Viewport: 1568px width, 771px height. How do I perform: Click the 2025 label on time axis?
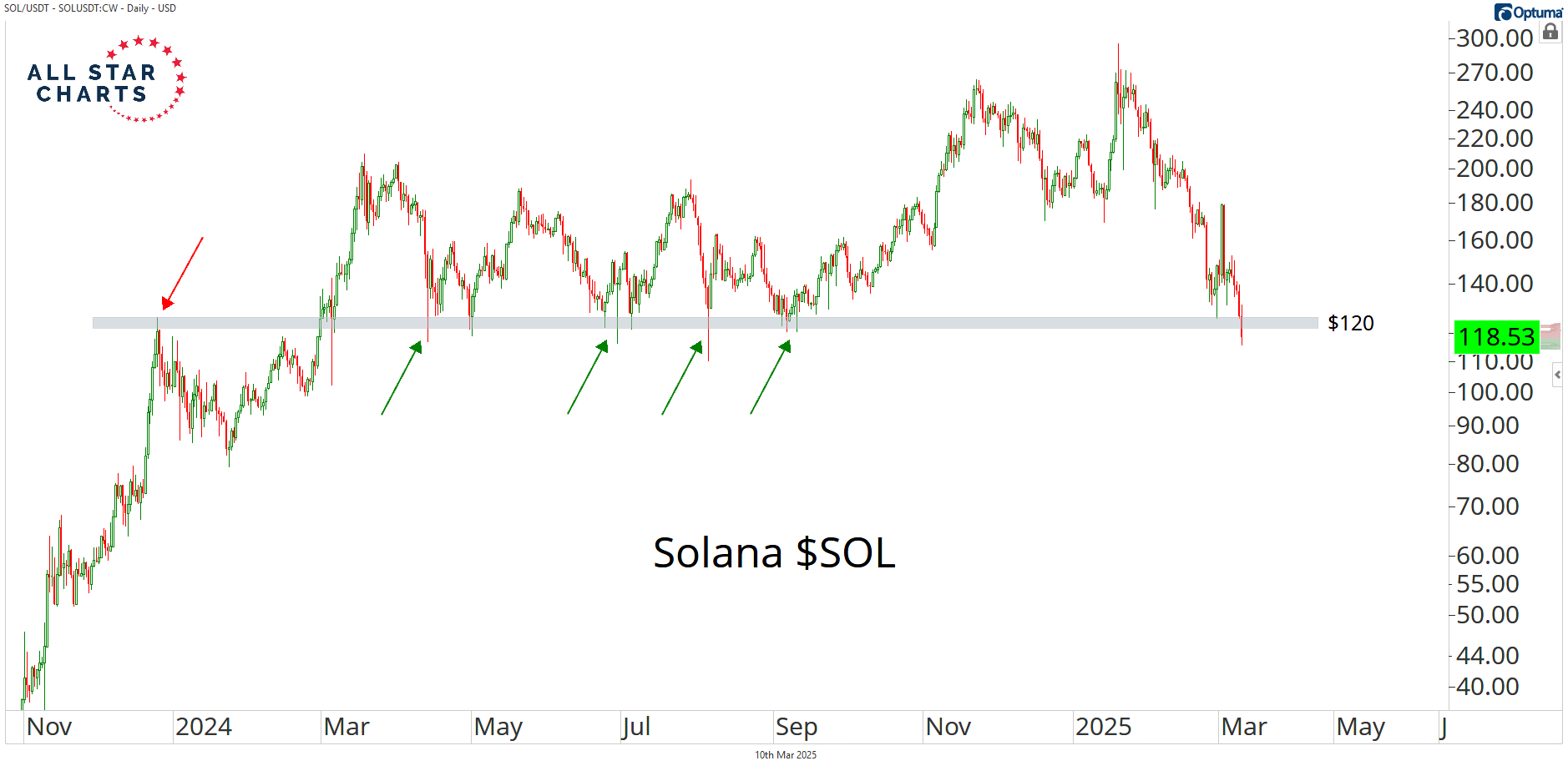point(1103,727)
